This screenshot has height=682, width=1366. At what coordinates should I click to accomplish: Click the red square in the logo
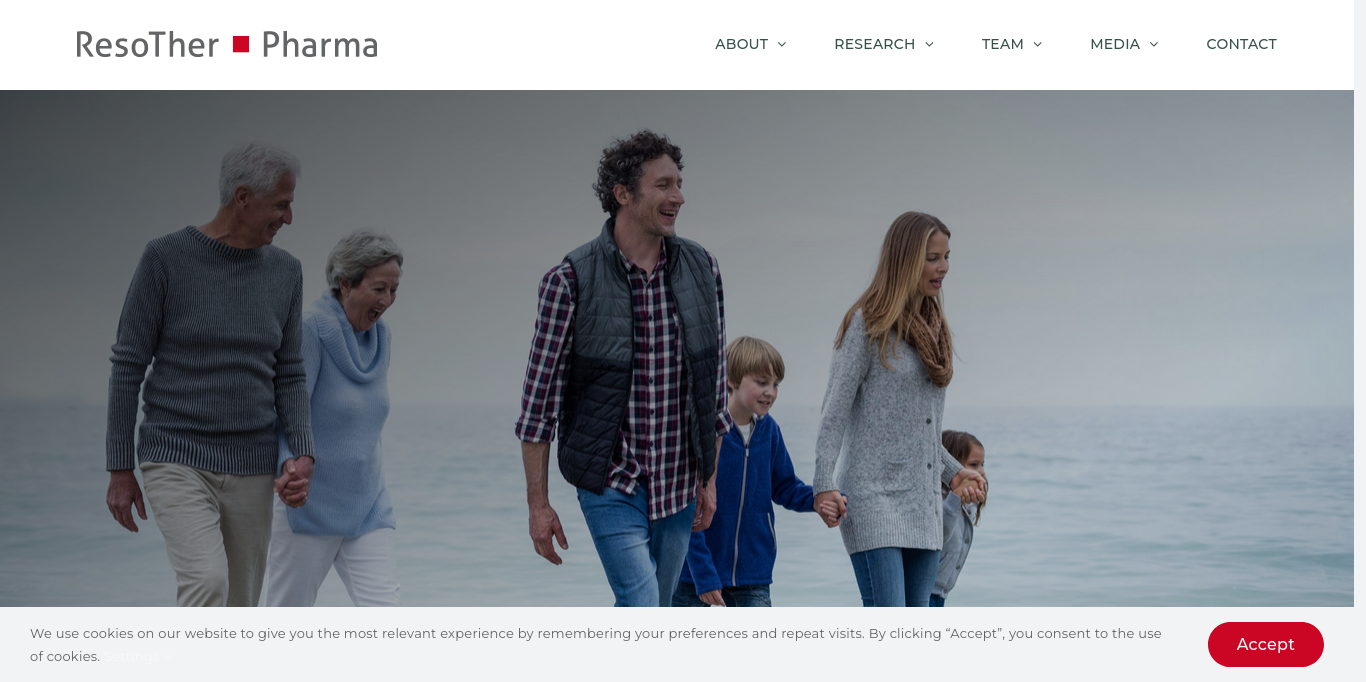click(x=241, y=44)
